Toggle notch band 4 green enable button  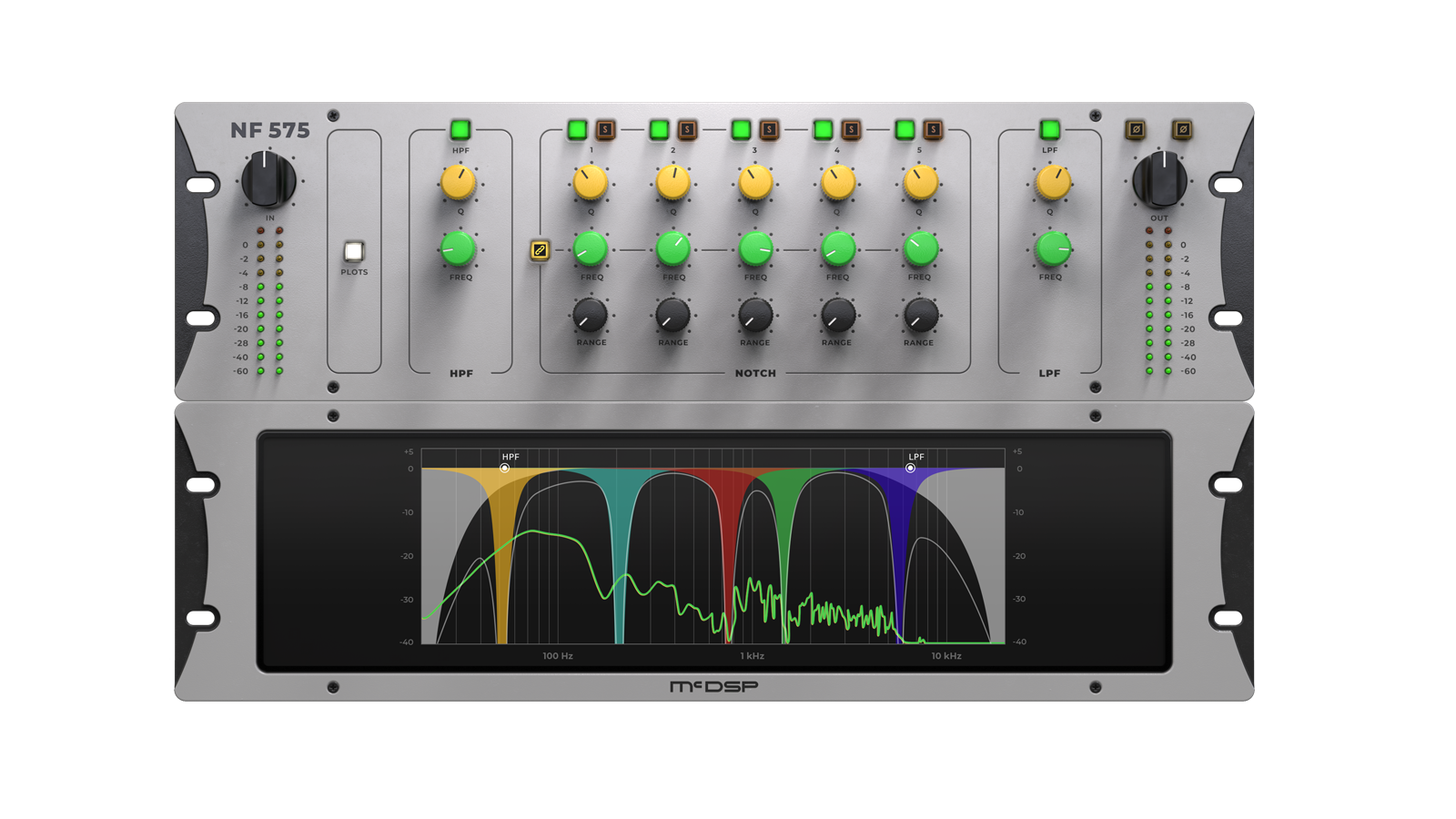pyautogui.click(x=823, y=129)
